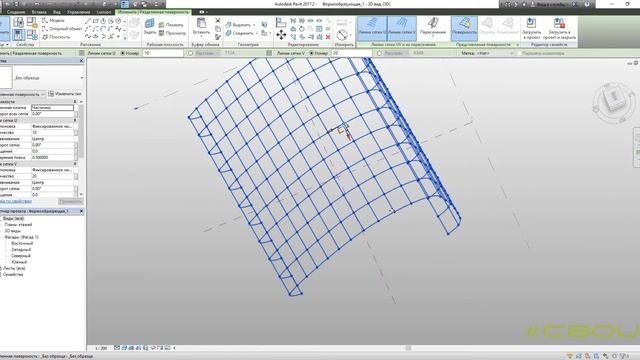Toggle the V grid lines ribbon button

(402, 28)
